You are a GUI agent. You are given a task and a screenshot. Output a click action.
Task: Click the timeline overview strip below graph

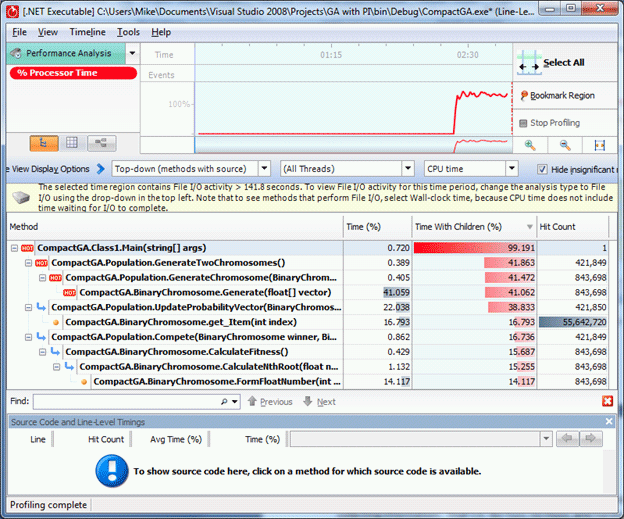click(x=353, y=145)
